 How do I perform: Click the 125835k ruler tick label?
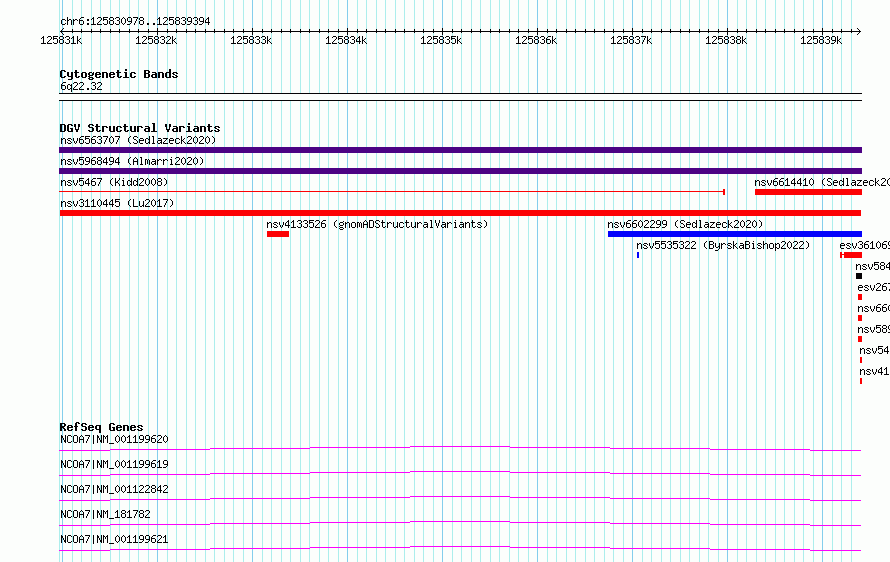(441, 40)
